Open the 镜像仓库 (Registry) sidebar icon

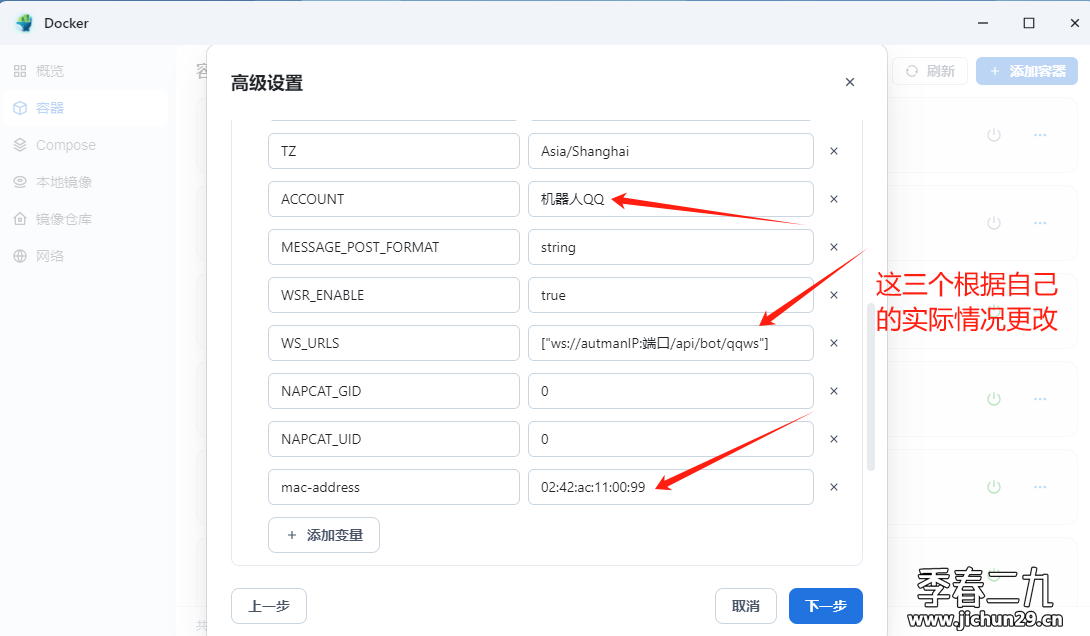click(22, 218)
